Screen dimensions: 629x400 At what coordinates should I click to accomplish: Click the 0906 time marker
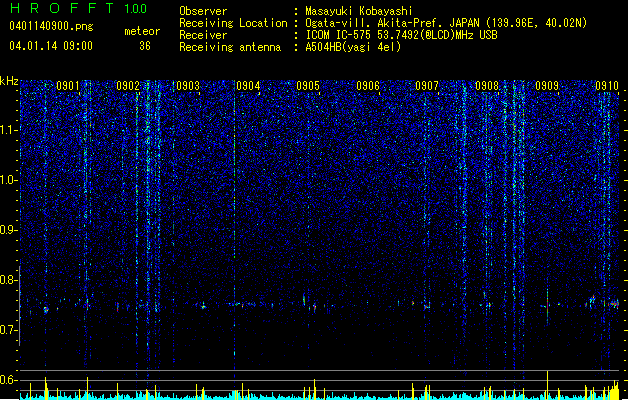368,86
